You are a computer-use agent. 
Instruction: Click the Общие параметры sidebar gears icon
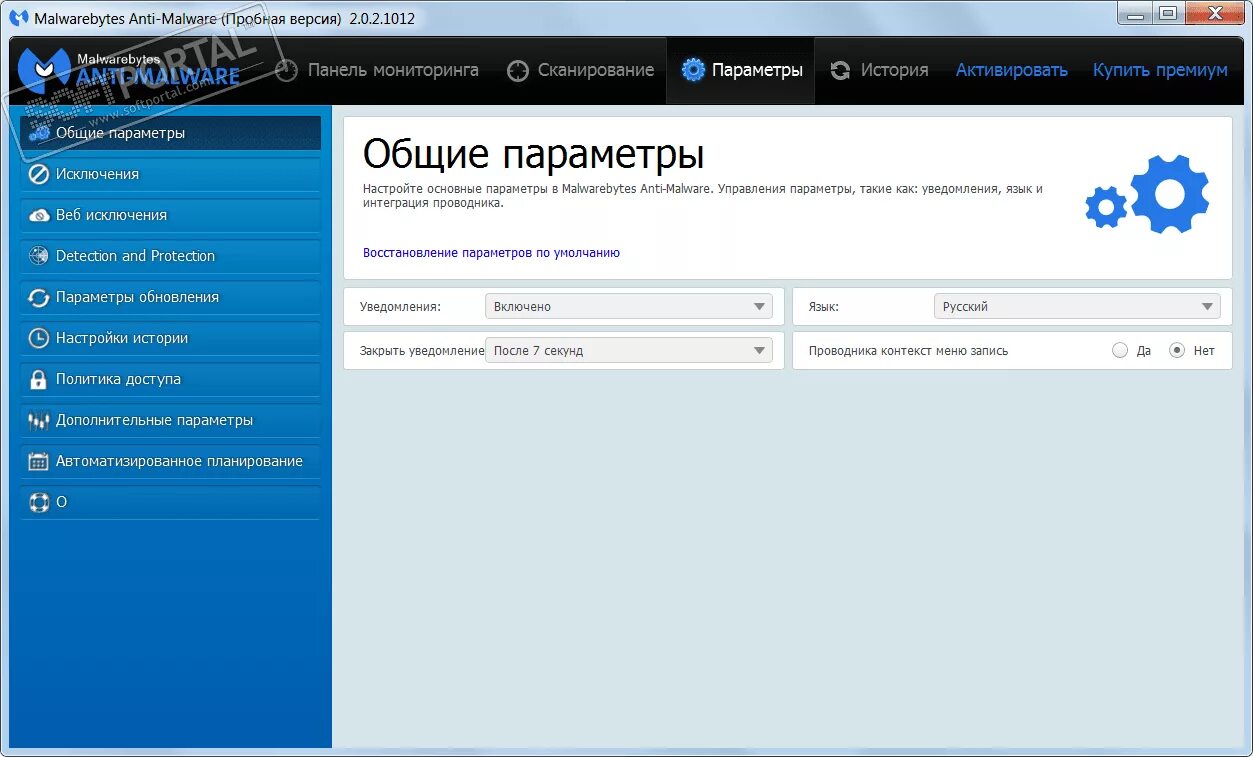click(39, 133)
